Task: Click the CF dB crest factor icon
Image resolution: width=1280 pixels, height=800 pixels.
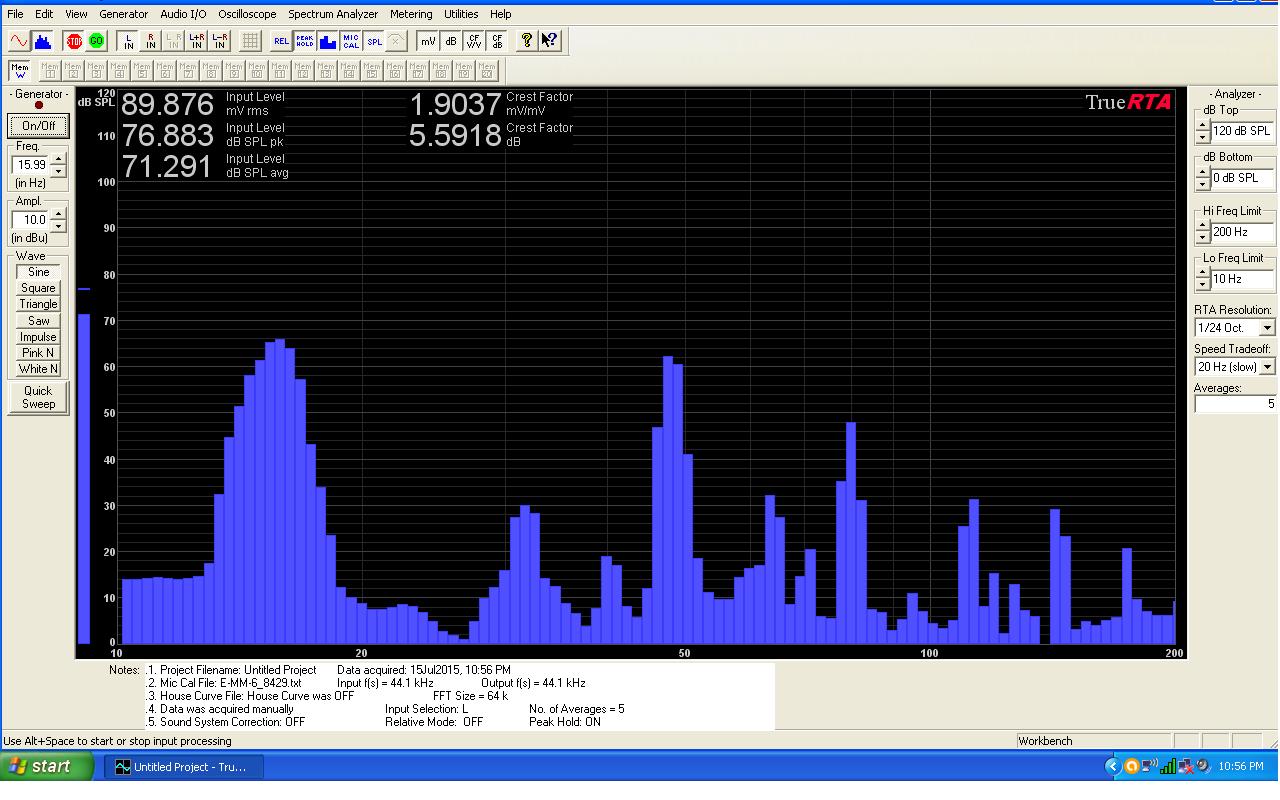Action: 497,41
